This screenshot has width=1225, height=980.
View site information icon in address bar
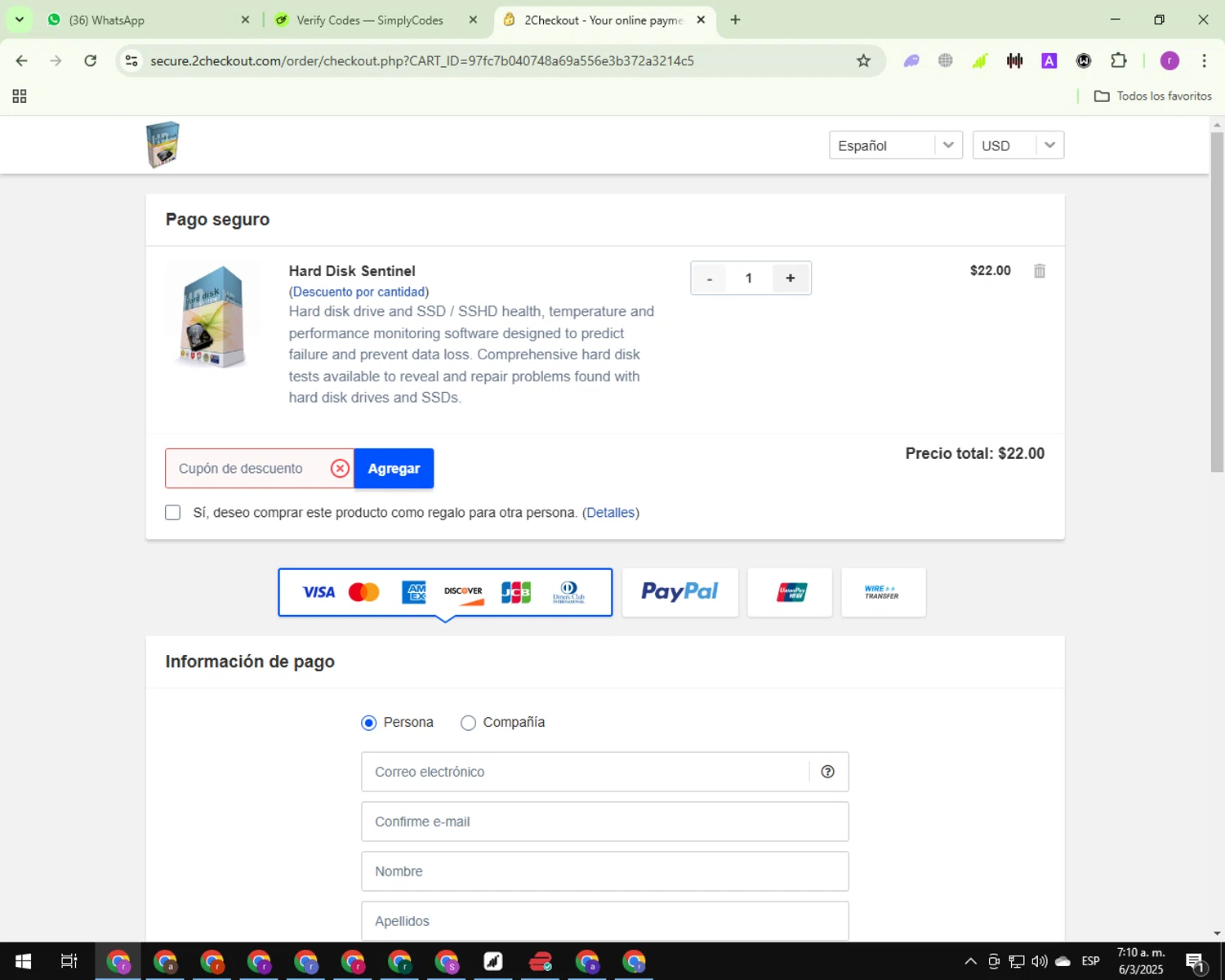point(131,60)
